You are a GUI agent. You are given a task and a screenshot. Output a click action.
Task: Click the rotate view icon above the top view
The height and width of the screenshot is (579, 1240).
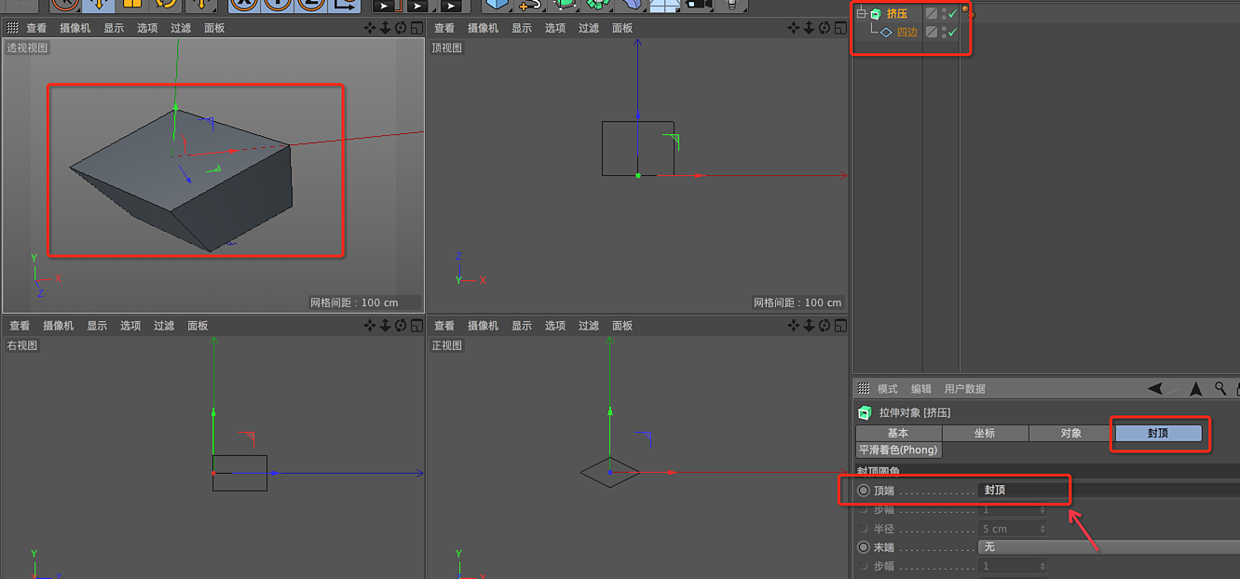click(824, 29)
